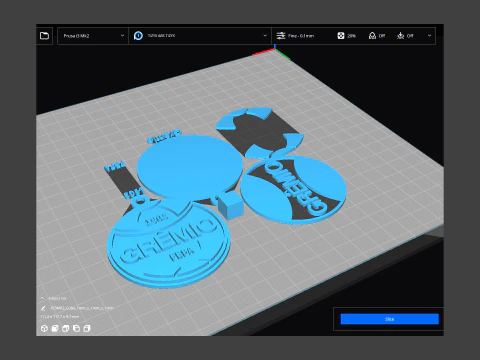Select the front view cube icon
The height and width of the screenshot is (360, 480).
tap(55, 329)
